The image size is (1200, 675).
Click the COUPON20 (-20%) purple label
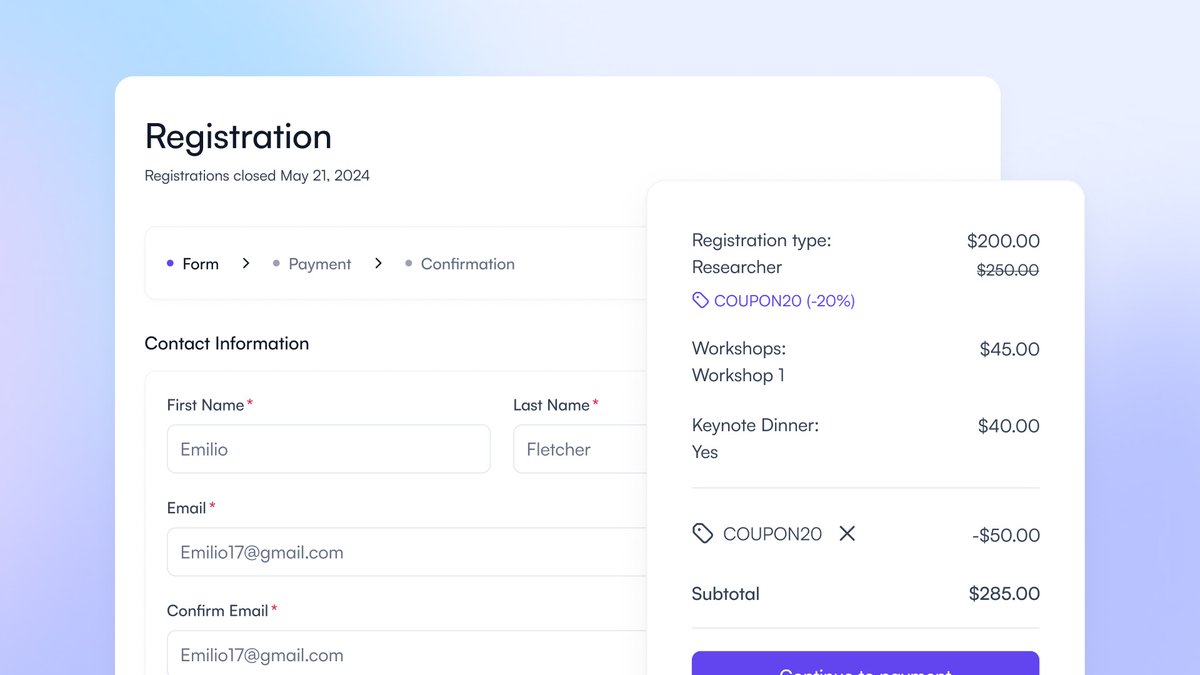(x=785, y=300)
